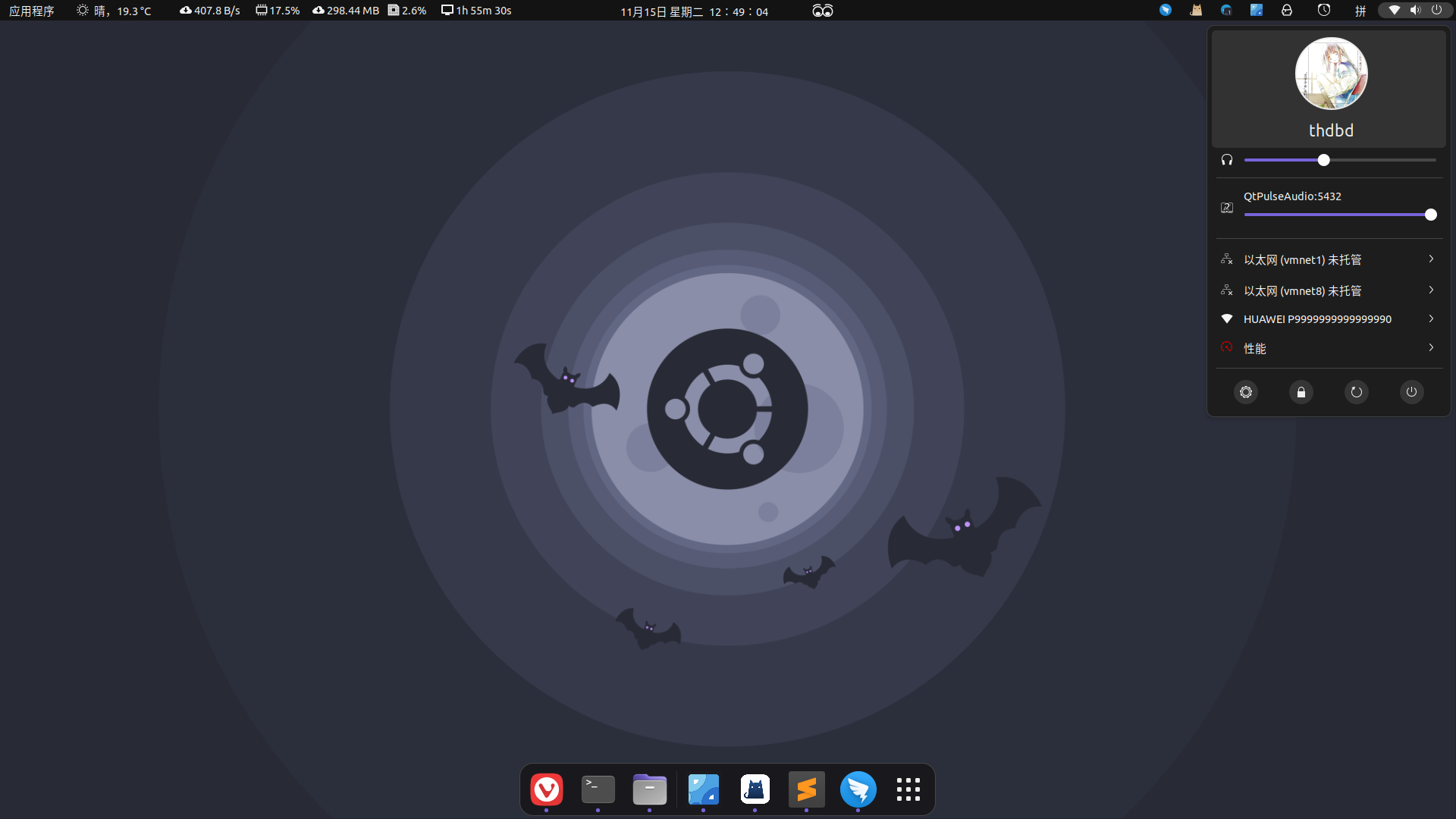Click the clock tray icon in top bar

(x=1323, y=11)
